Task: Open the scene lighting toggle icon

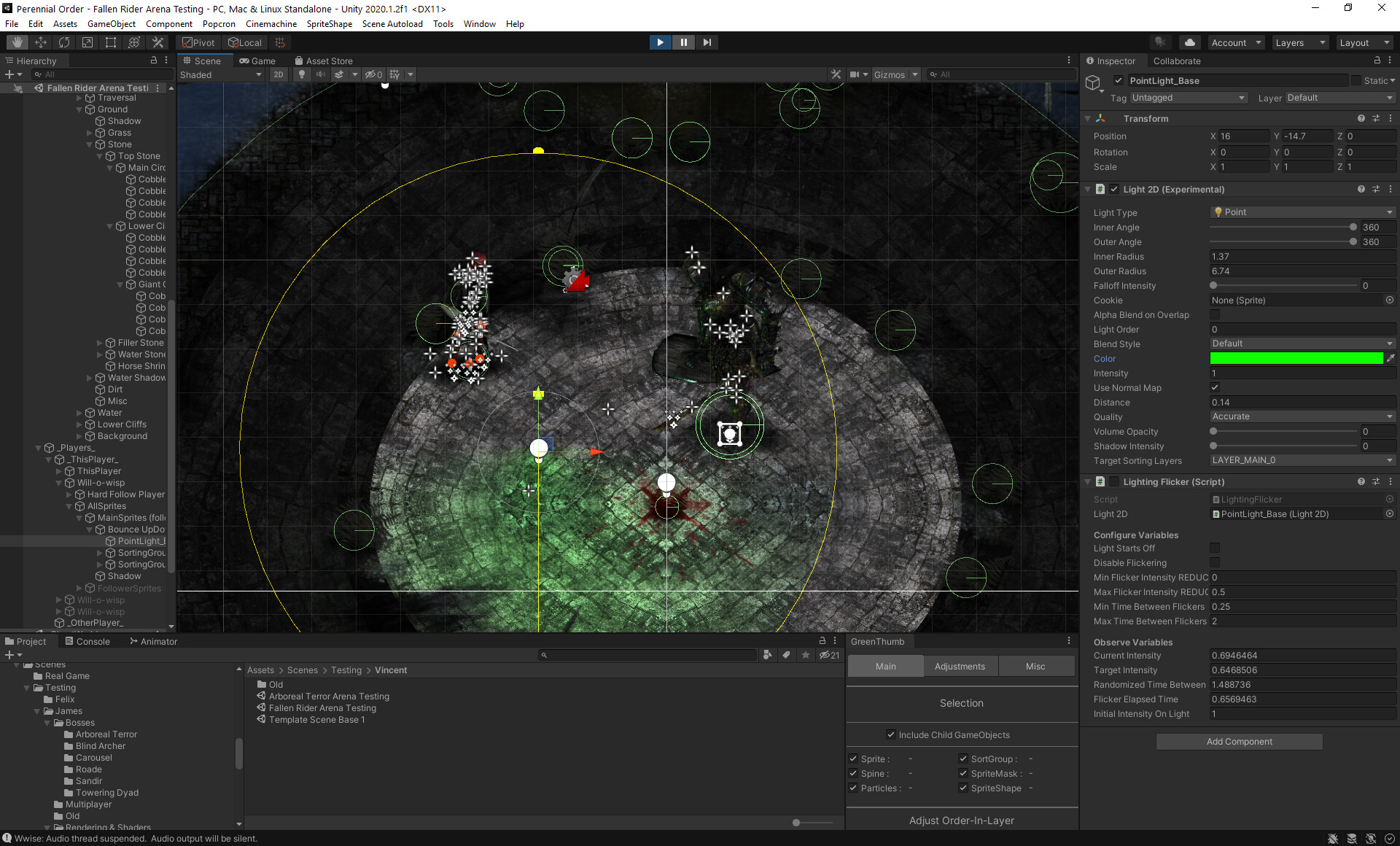Action: point(302,74)
